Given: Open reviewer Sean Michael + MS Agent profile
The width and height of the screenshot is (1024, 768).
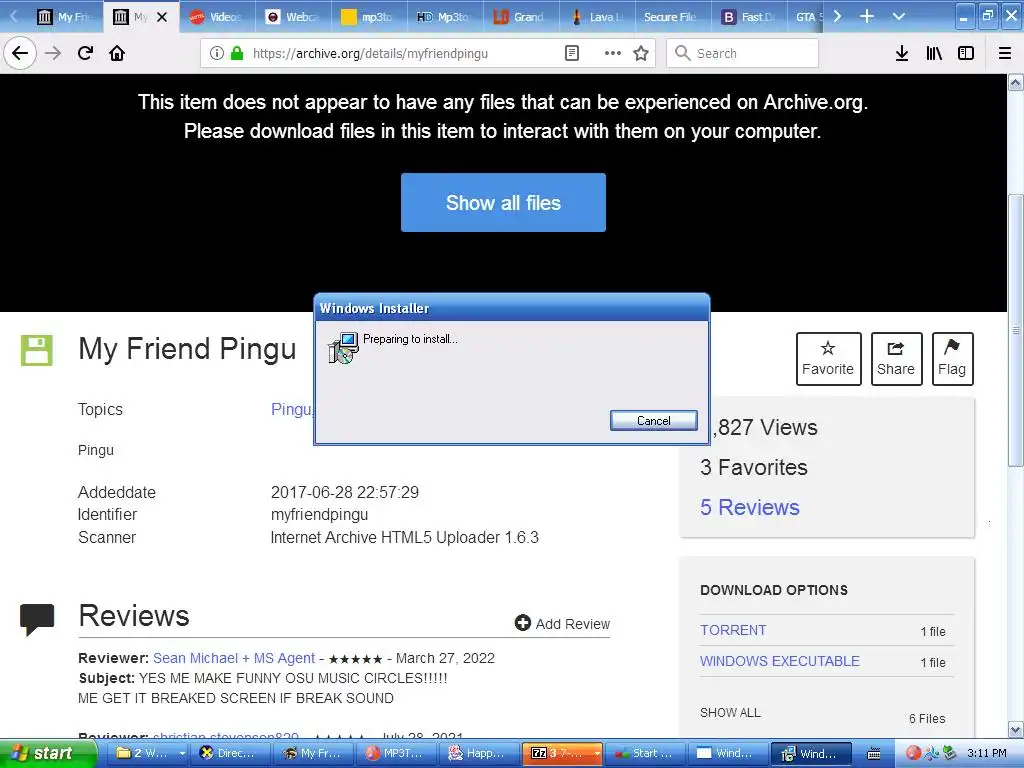Looking at the screenshot, I should 234,658.
